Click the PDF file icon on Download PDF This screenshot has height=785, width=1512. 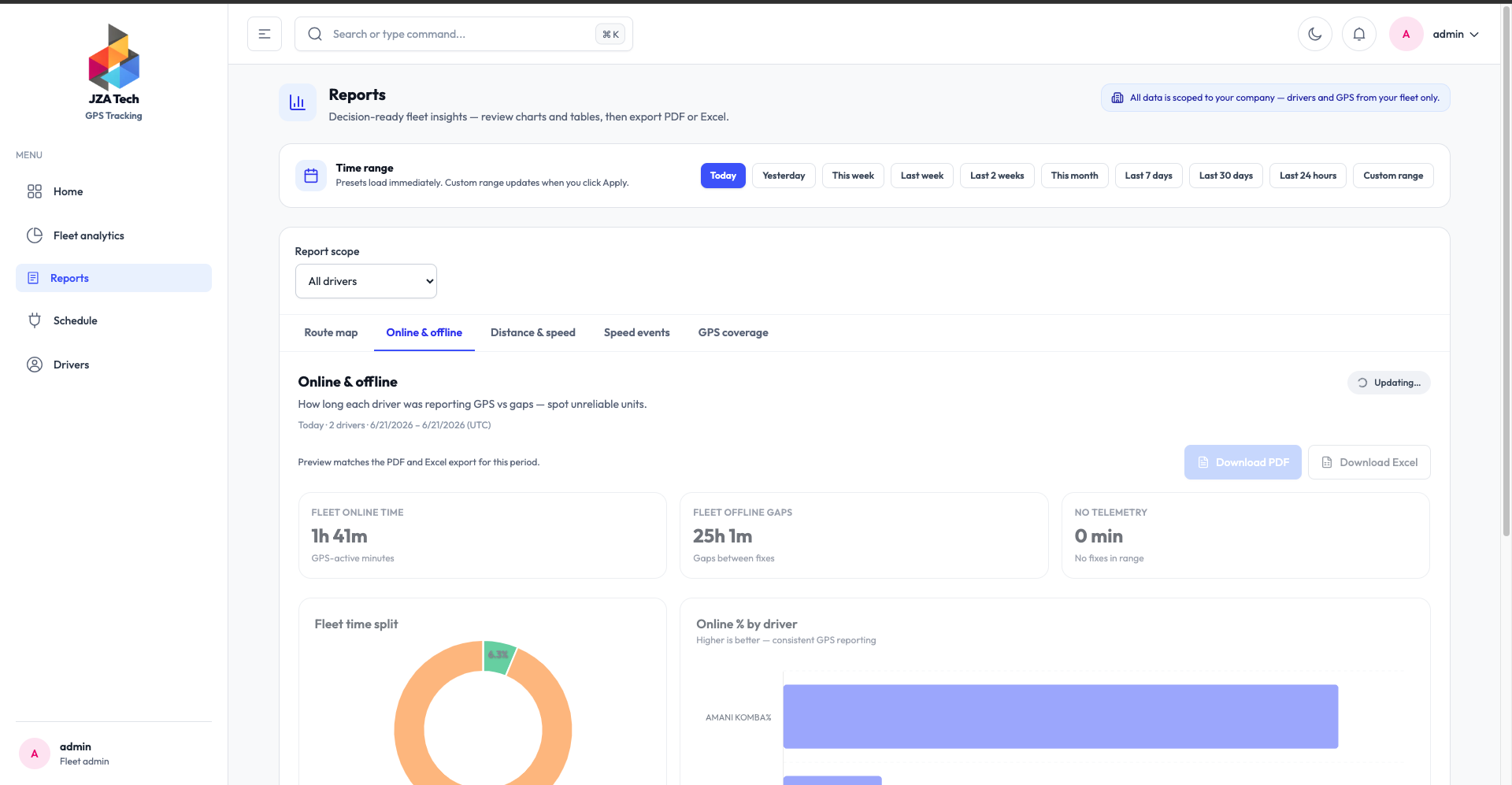coord(1203,462)
